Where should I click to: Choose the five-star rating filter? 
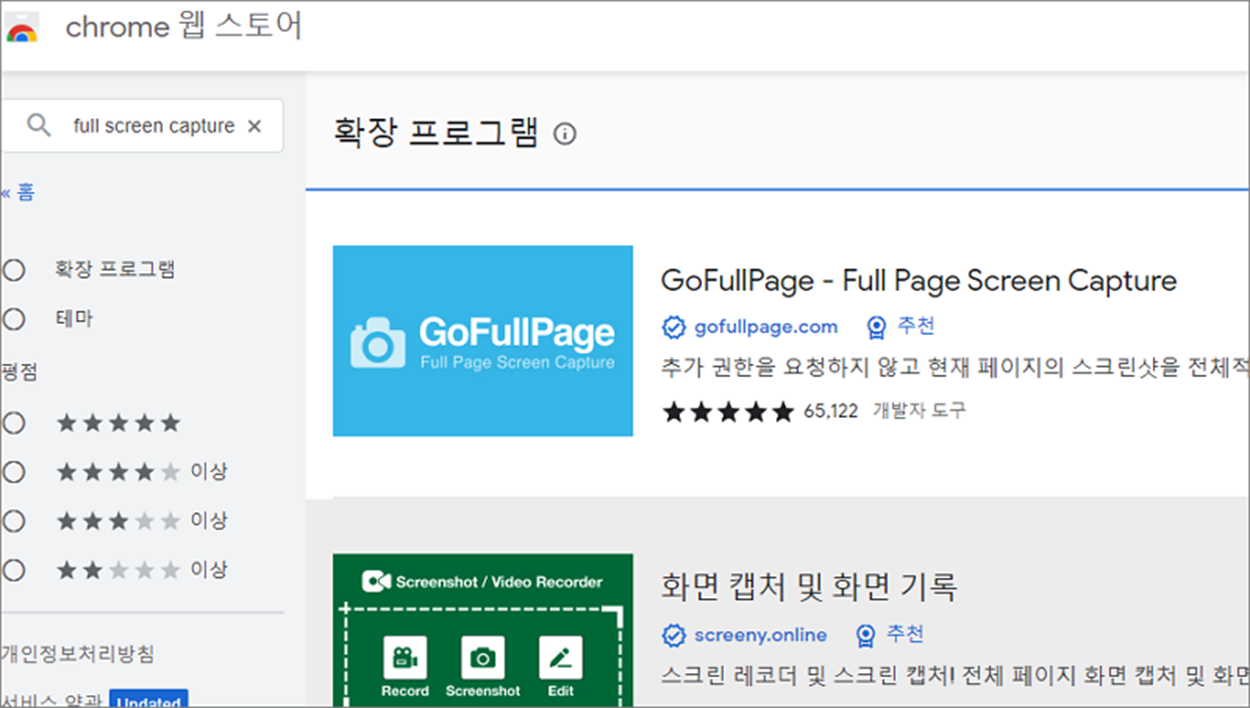point(14,423)
